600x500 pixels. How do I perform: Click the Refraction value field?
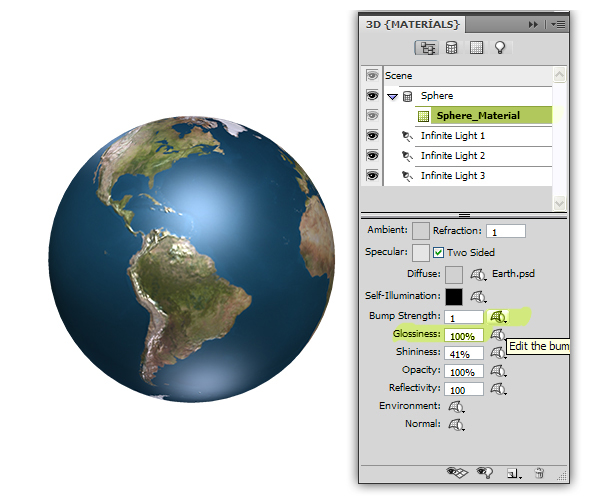506,231
